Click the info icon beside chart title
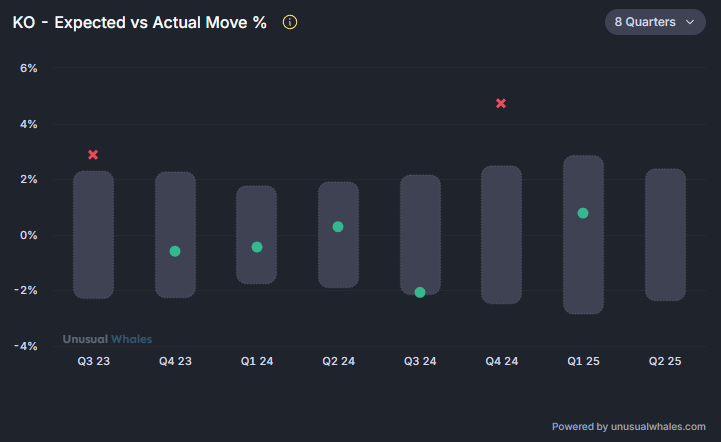 point(290,22)
